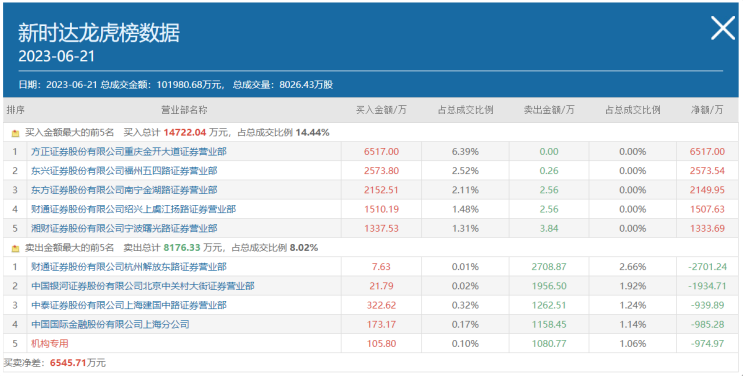Click the 2.66% sell ratio cell
The height and width of the screenshot is (377, 744).
click(x=632, y=267)
